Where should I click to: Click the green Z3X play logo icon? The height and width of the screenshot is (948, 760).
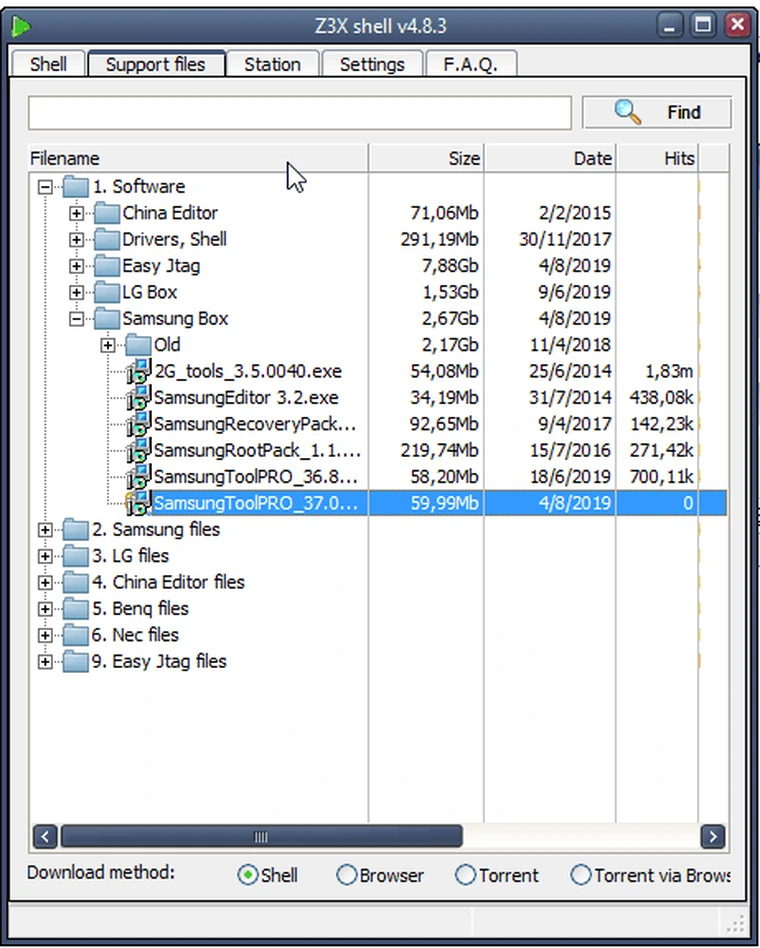point(21,26)
